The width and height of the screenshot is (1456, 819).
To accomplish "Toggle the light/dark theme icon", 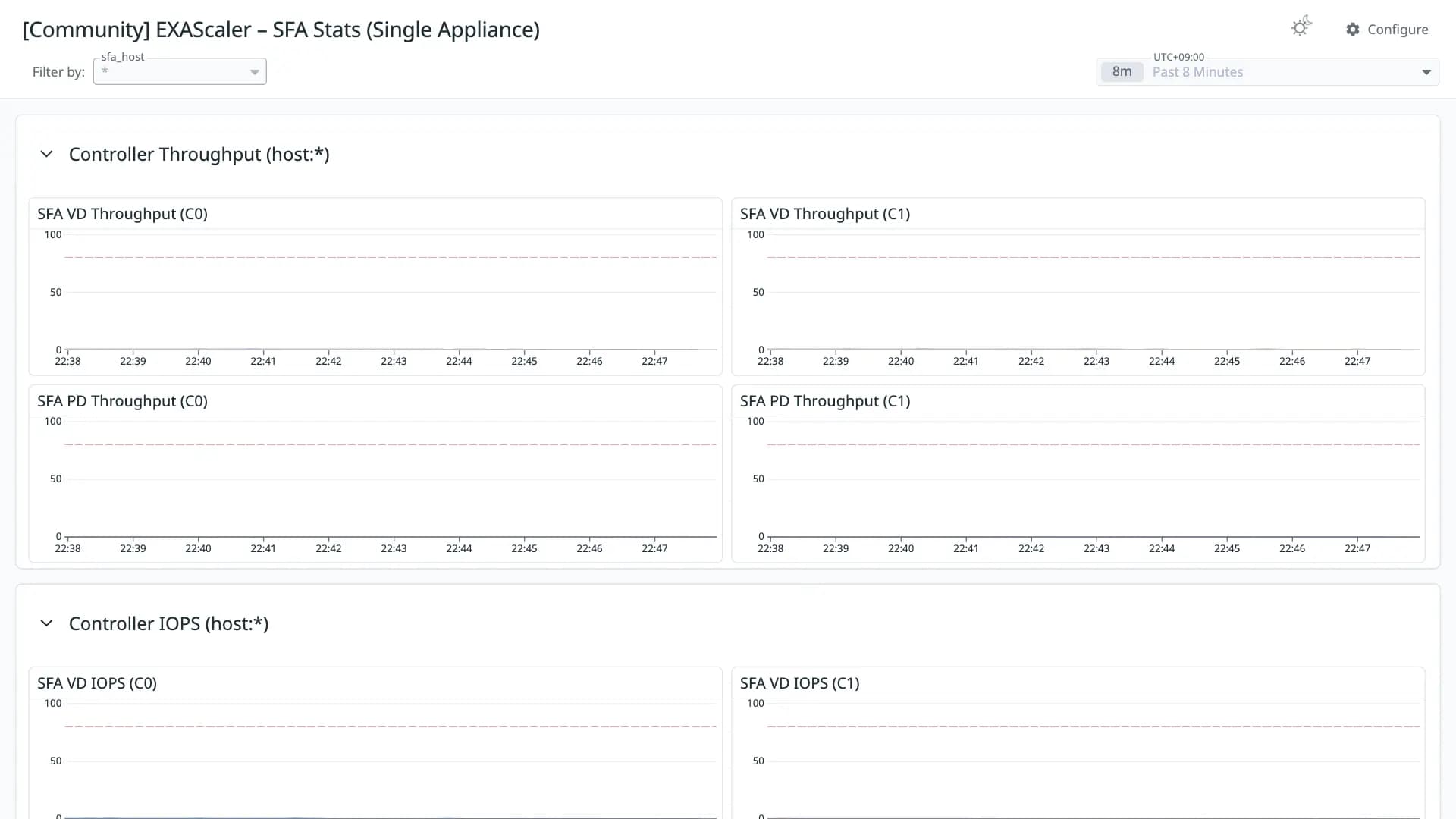I will [1301, 27].
